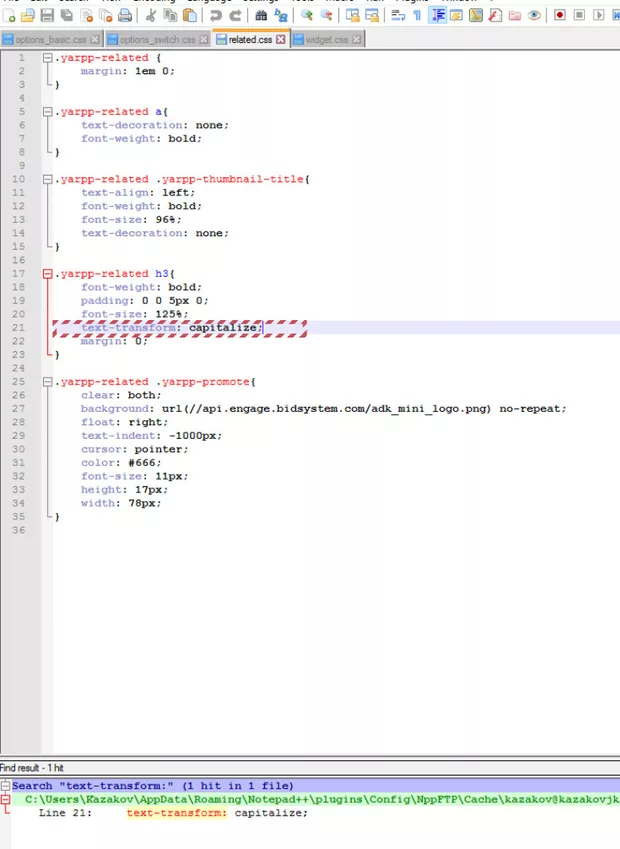Click the Open file folder icon
This screenshot has width=620, height=849.
28,15
